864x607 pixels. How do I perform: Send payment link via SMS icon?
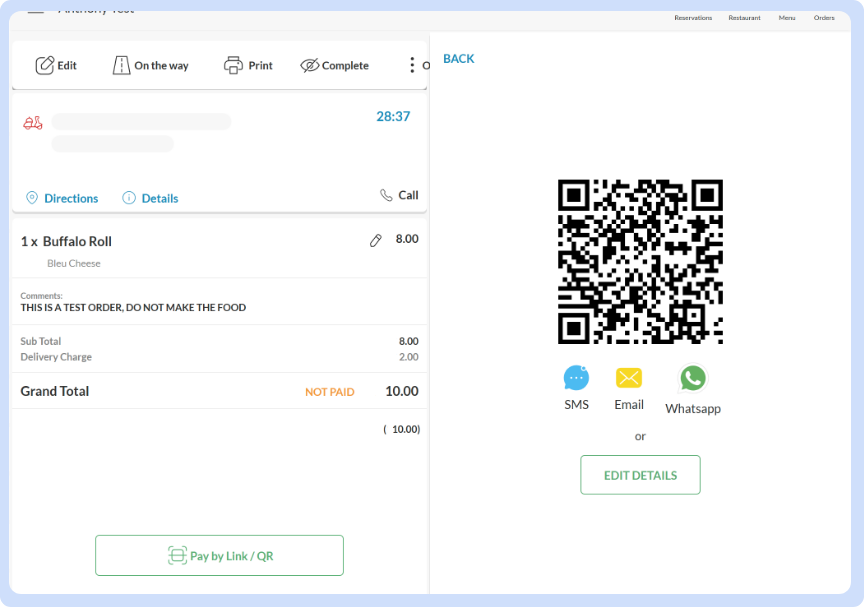576,378
